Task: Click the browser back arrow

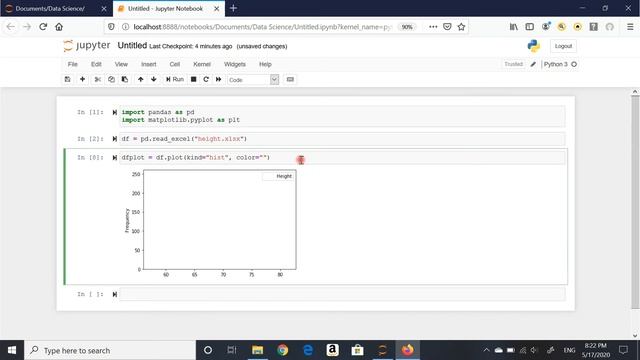Action: click(x=11, y=27)
